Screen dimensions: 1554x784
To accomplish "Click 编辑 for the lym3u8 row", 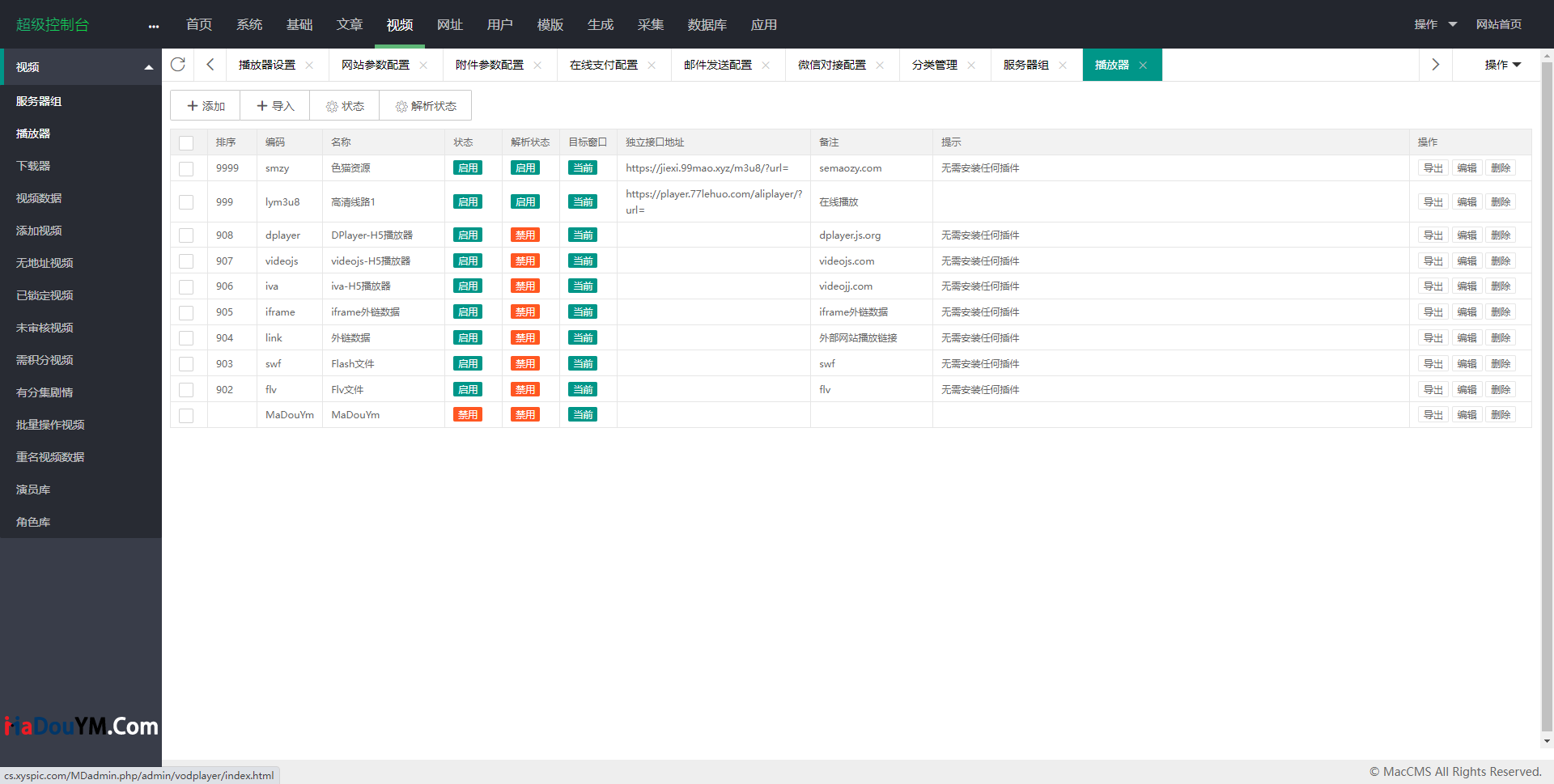I will pos(1467,202).
